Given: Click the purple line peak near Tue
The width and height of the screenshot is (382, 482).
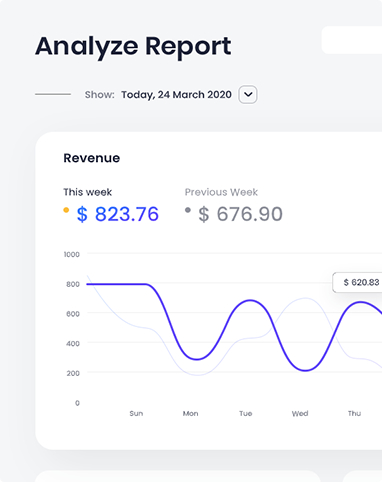Looking at the screenshot, I should point(250,300).
